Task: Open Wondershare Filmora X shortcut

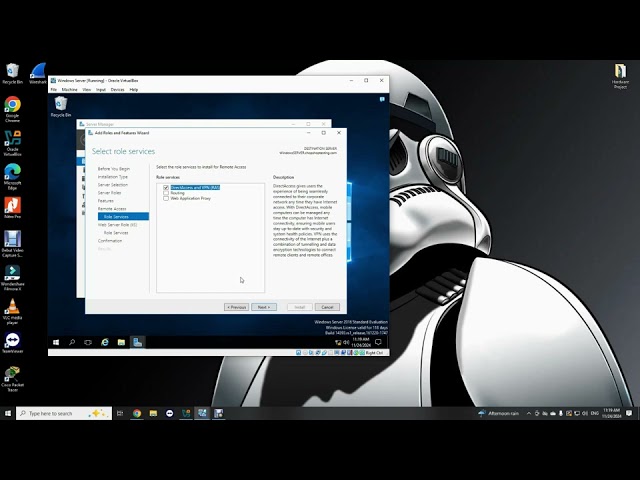Action: coord(12,278)
